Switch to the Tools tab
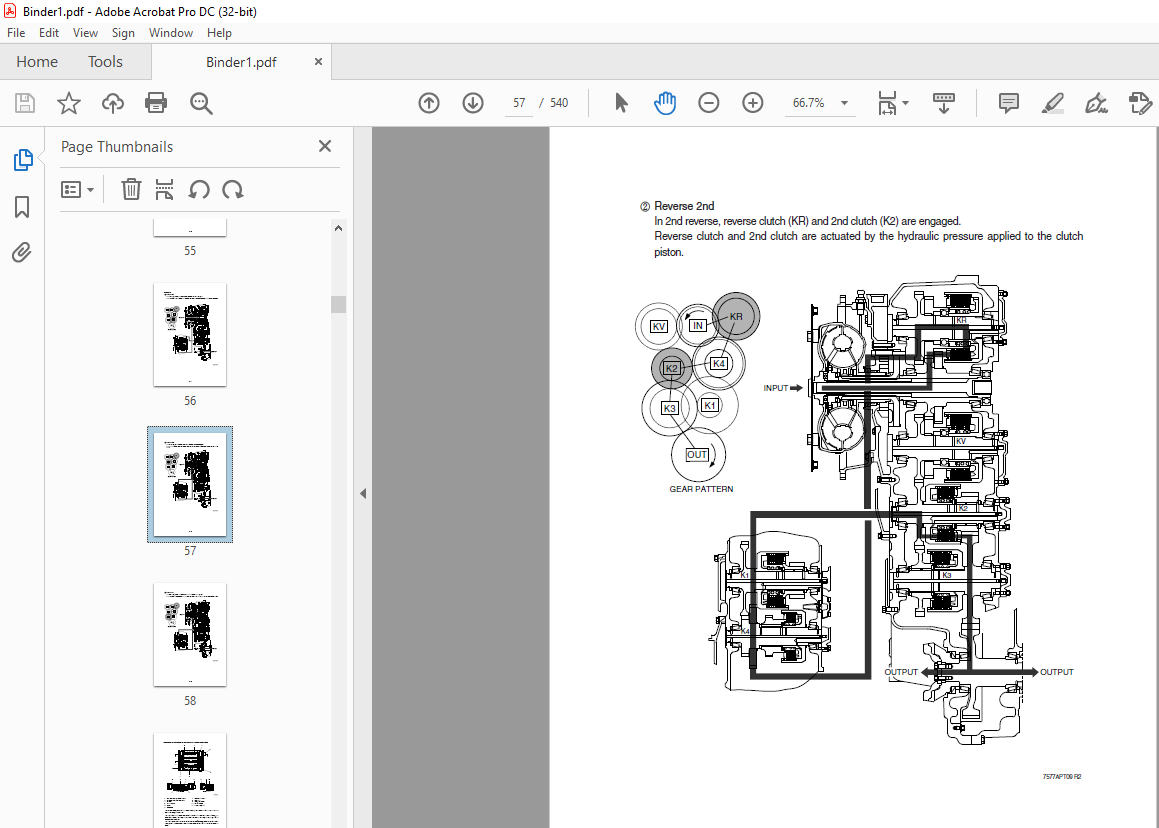This screenshot has width=1159, height=828. pyautogui.click(x=105, y=61)
